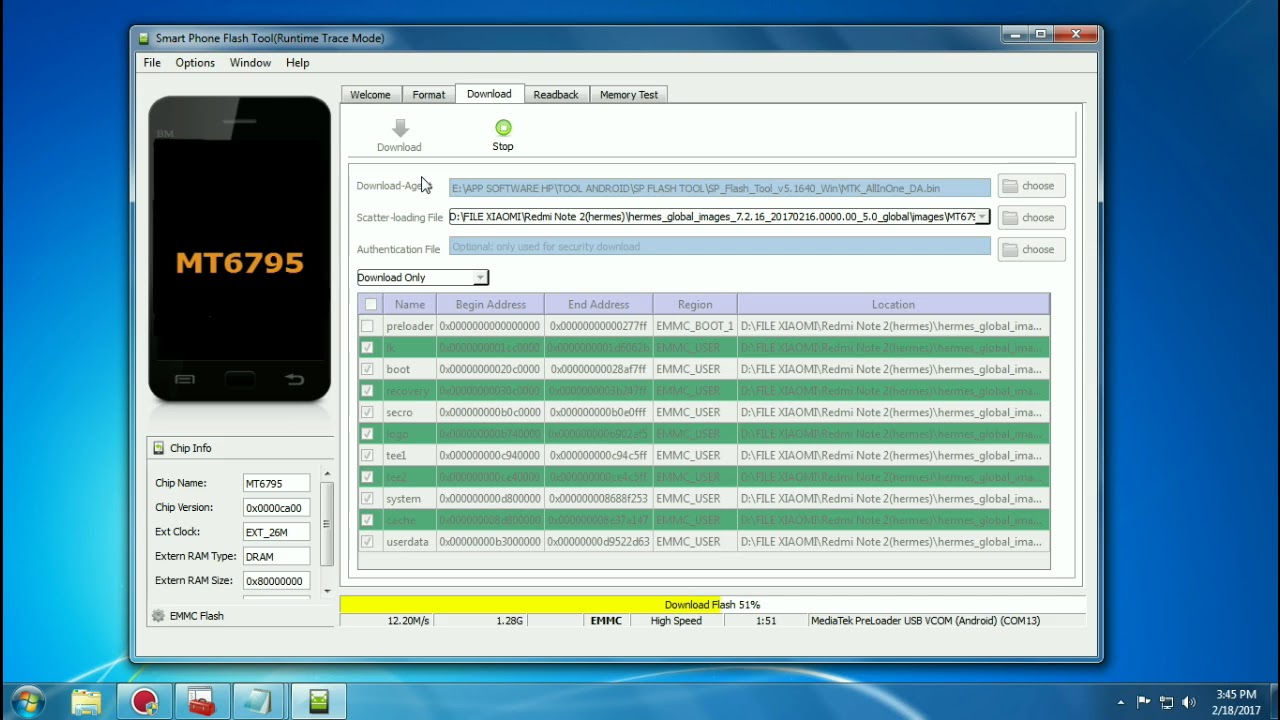
Task: Open the notepad taskbar icon
Action: point(259,702)
